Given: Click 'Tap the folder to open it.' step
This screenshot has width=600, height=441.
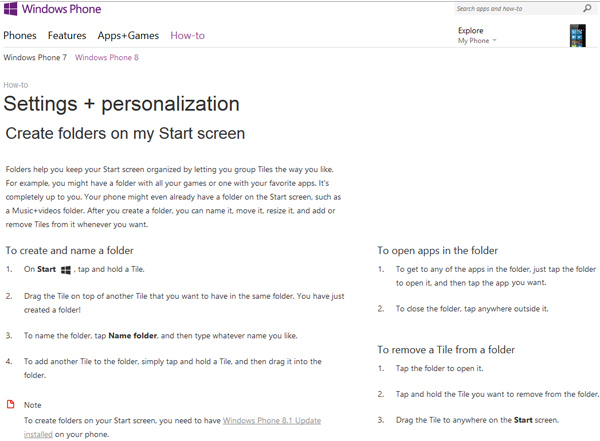Looking at the screenshot, I should pos(439,368).
